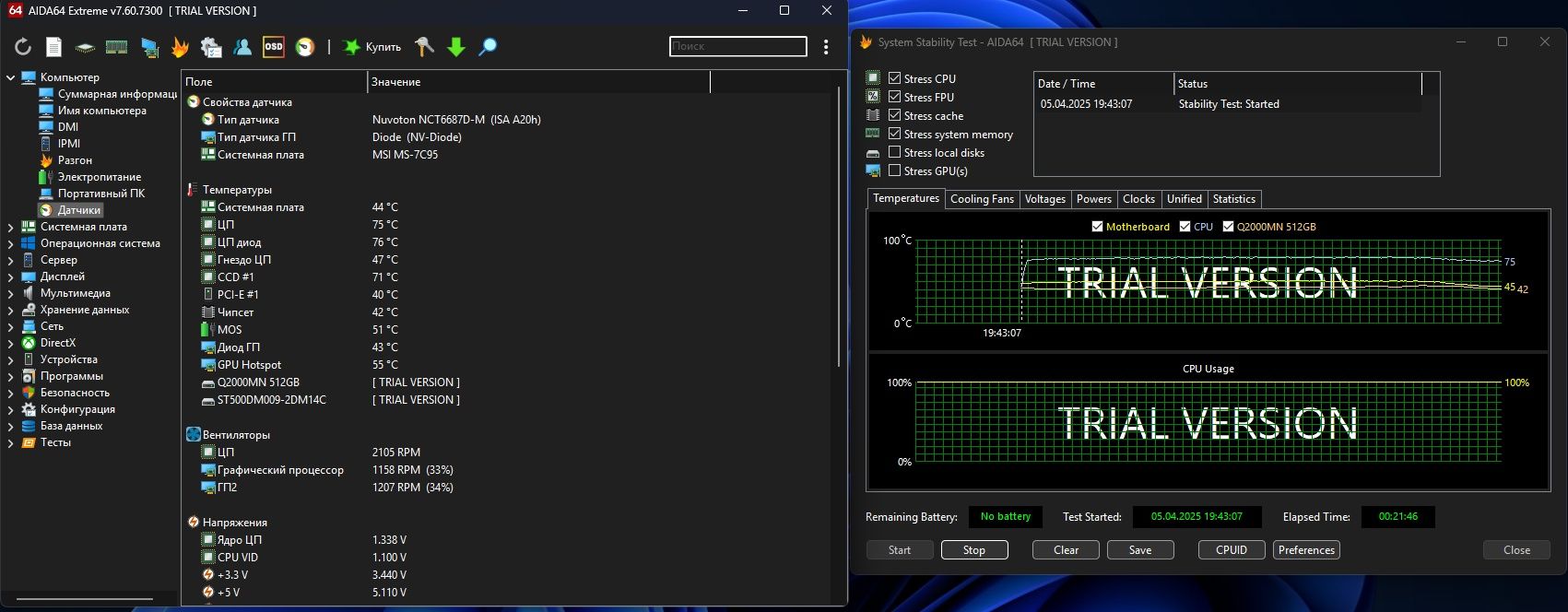This screenshot has height=612, width=1568.
Task: Click the magnifier search icon in toolbar
Action: coord(488,47)
